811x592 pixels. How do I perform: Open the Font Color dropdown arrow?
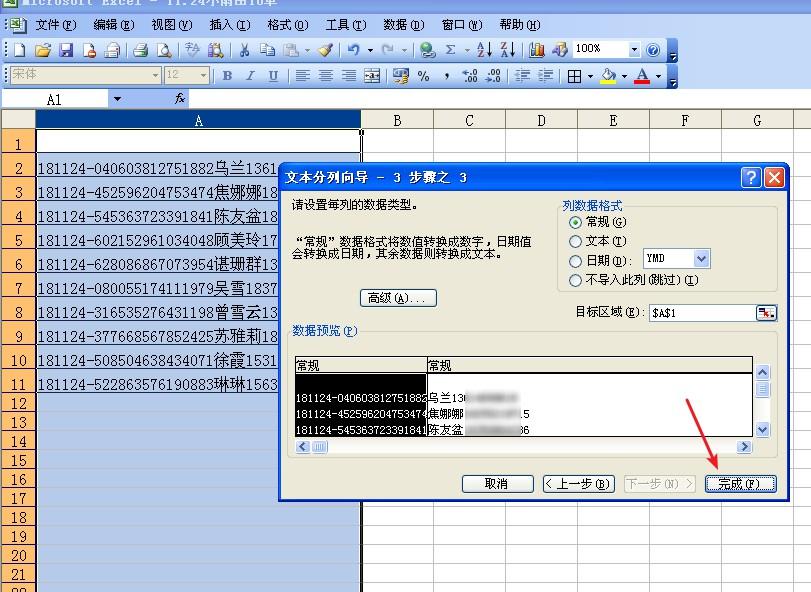click(658, 77)
